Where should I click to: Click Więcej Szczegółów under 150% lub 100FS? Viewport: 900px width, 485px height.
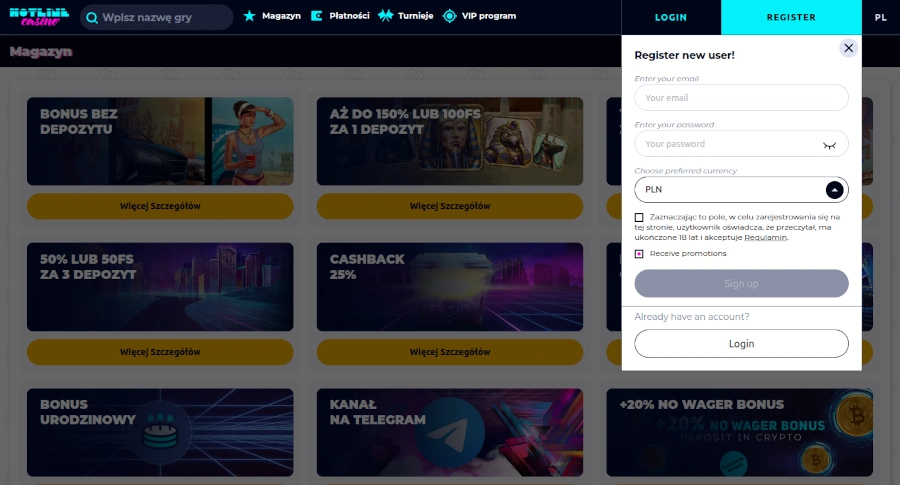(449, 206)
